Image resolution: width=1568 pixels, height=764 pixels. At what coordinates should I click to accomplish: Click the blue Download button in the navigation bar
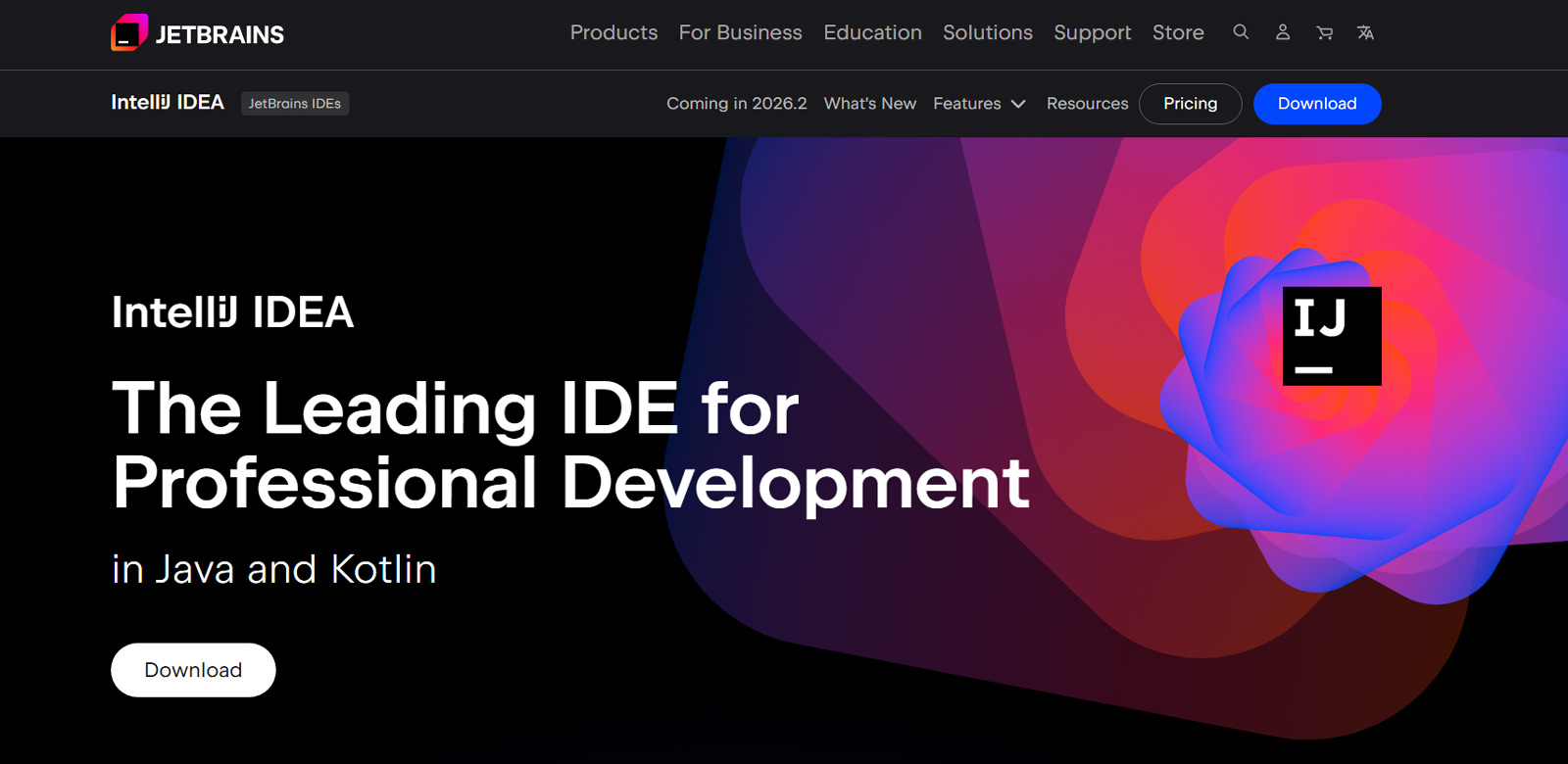click(1317, 104)
